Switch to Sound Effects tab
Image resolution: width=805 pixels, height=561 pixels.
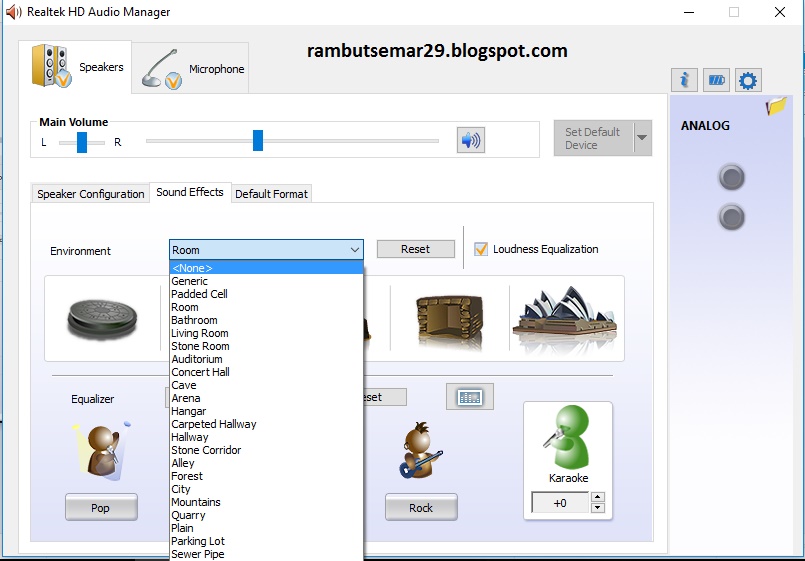pyautogui.click(x=190, y=192)
